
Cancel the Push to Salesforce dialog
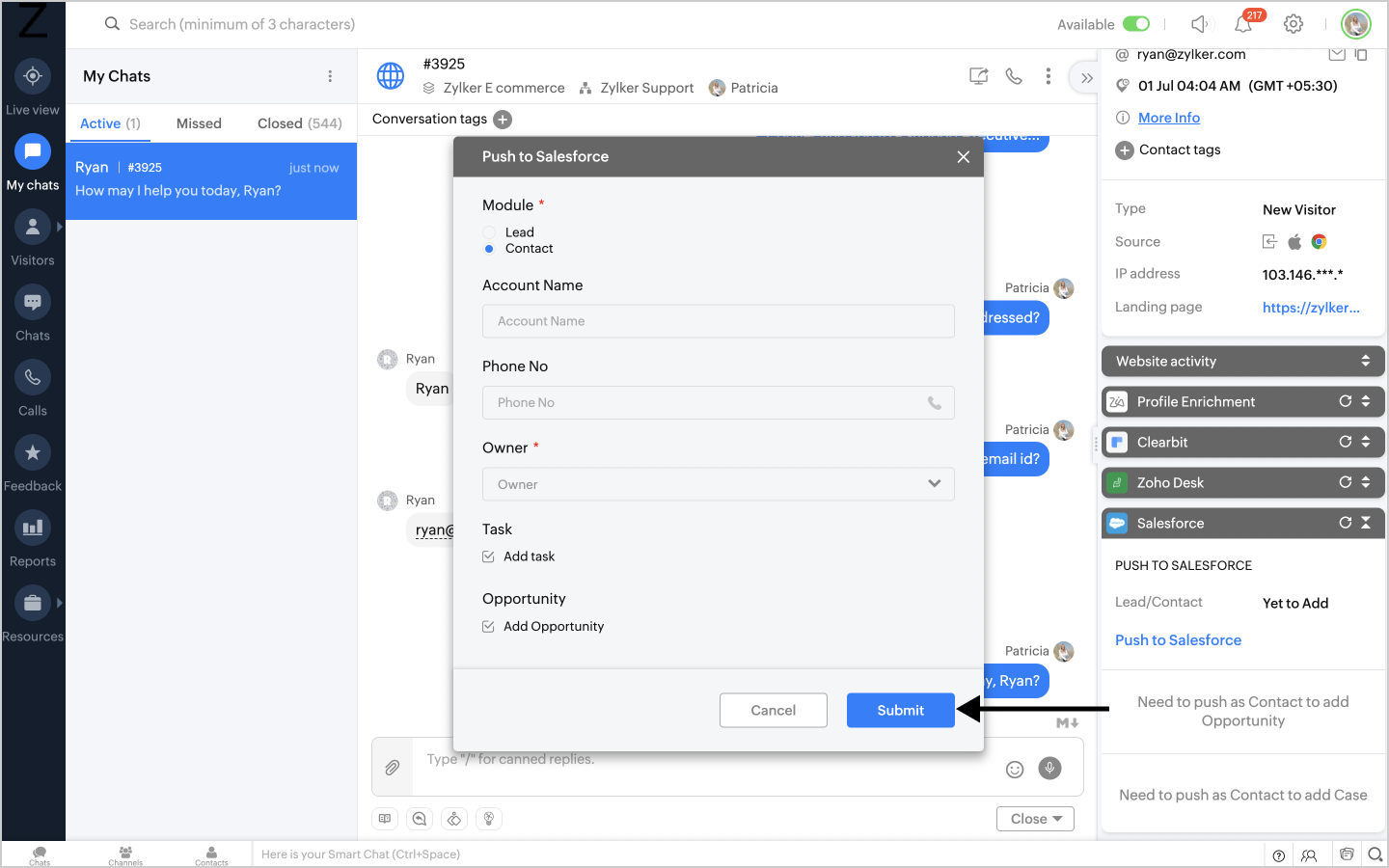pyautogui.click(x=774, y=710)
